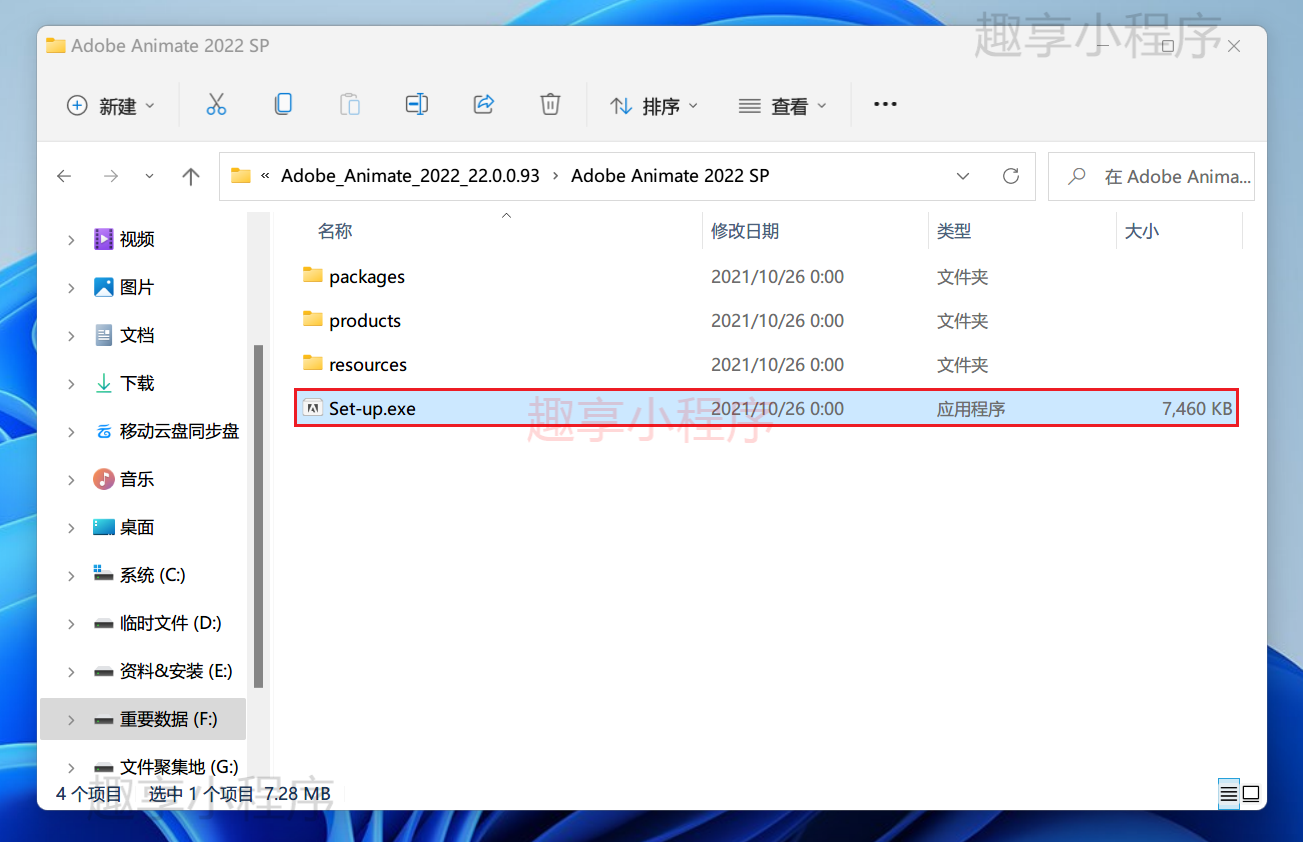The image size is (1303, 842).
Task: Switch to details view layout button
Action: [1229, 794]
